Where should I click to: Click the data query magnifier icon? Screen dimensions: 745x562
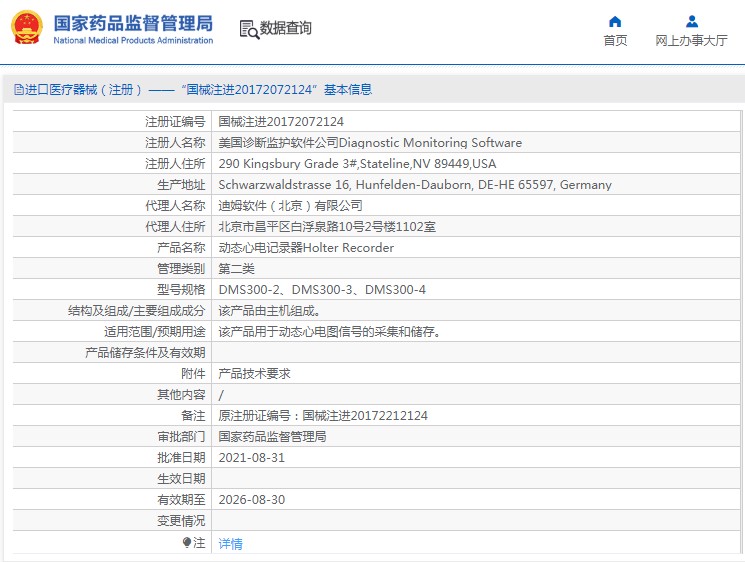pos(249,29)
